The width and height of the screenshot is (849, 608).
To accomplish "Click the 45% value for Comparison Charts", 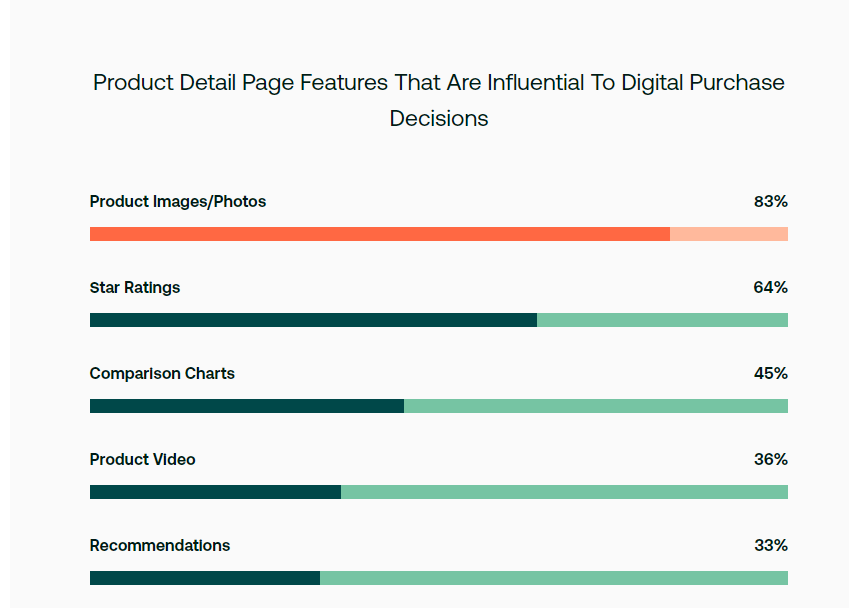I will click(770, 374).
